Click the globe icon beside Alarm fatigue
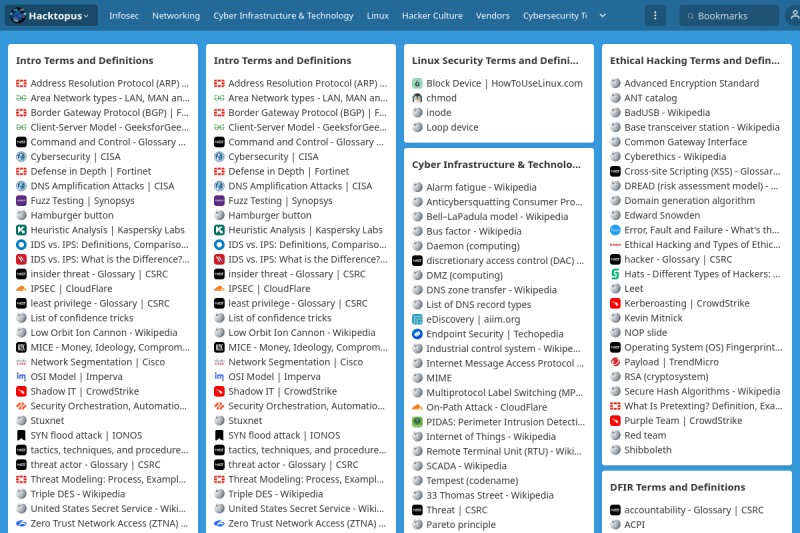 pos(417,187)
